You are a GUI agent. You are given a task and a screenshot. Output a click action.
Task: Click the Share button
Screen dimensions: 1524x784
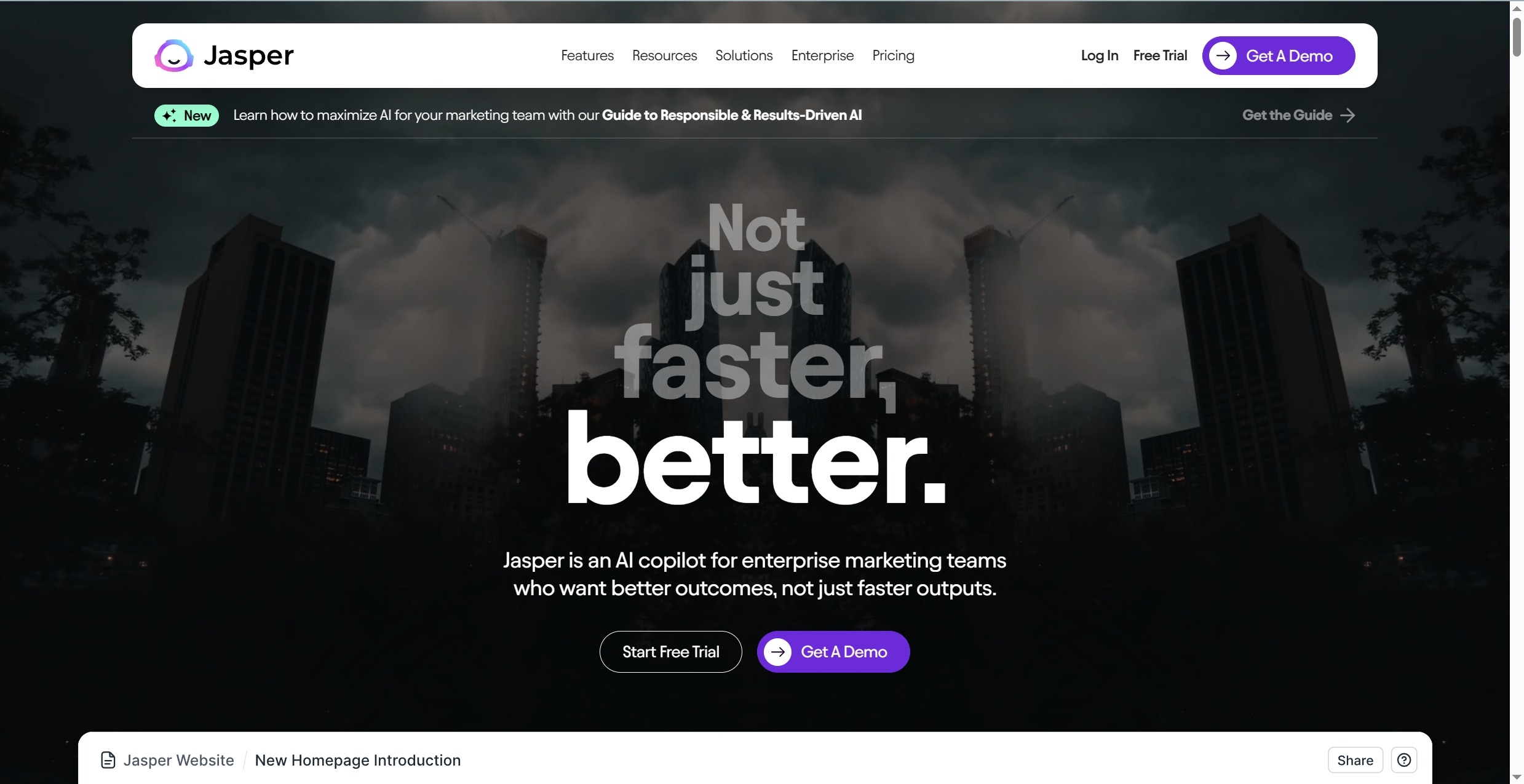coord(1354,760)
